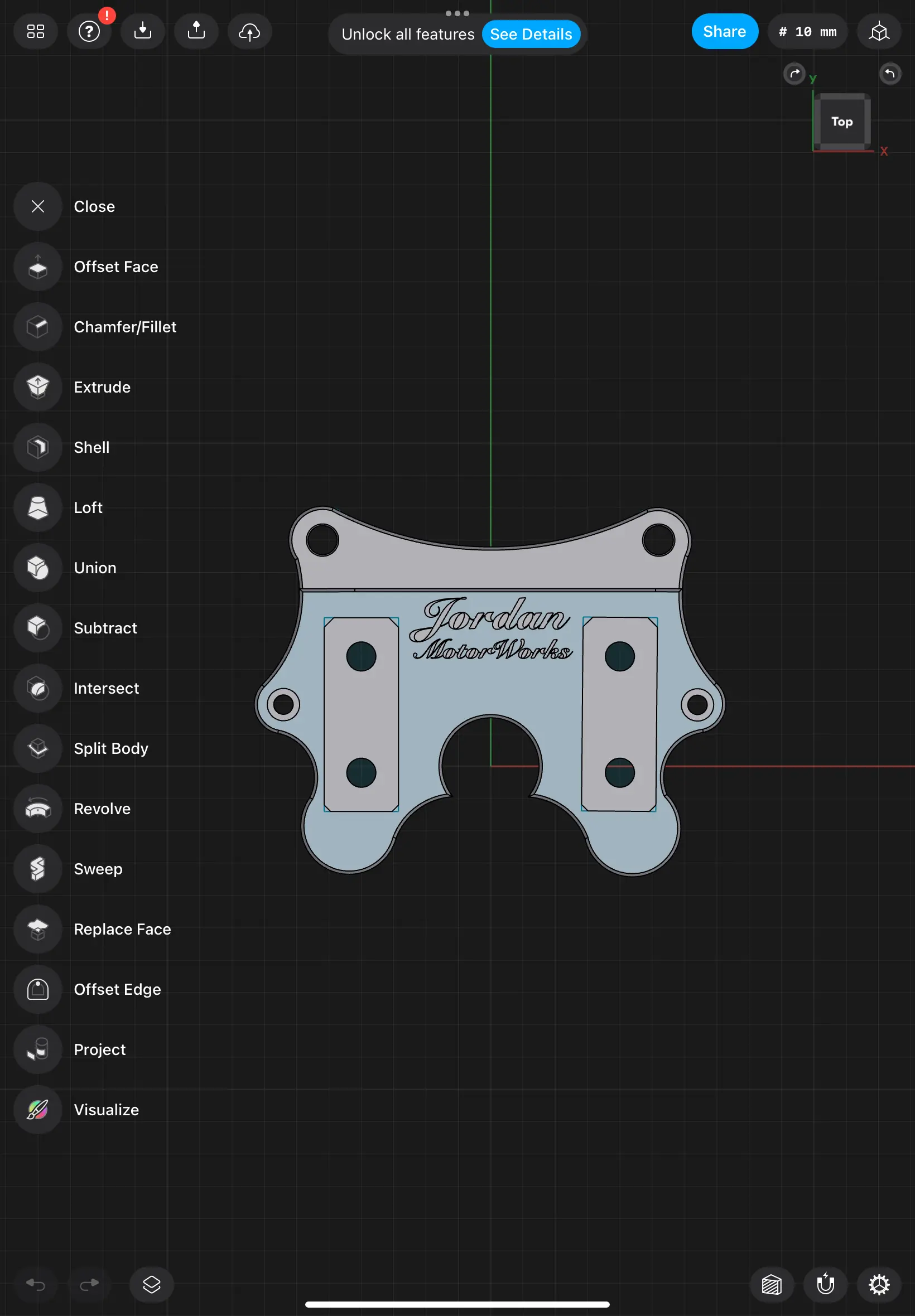Open the settings gear menu
The height and width of the screenshot is (1316, 915).
click(x=879, y=1284)
